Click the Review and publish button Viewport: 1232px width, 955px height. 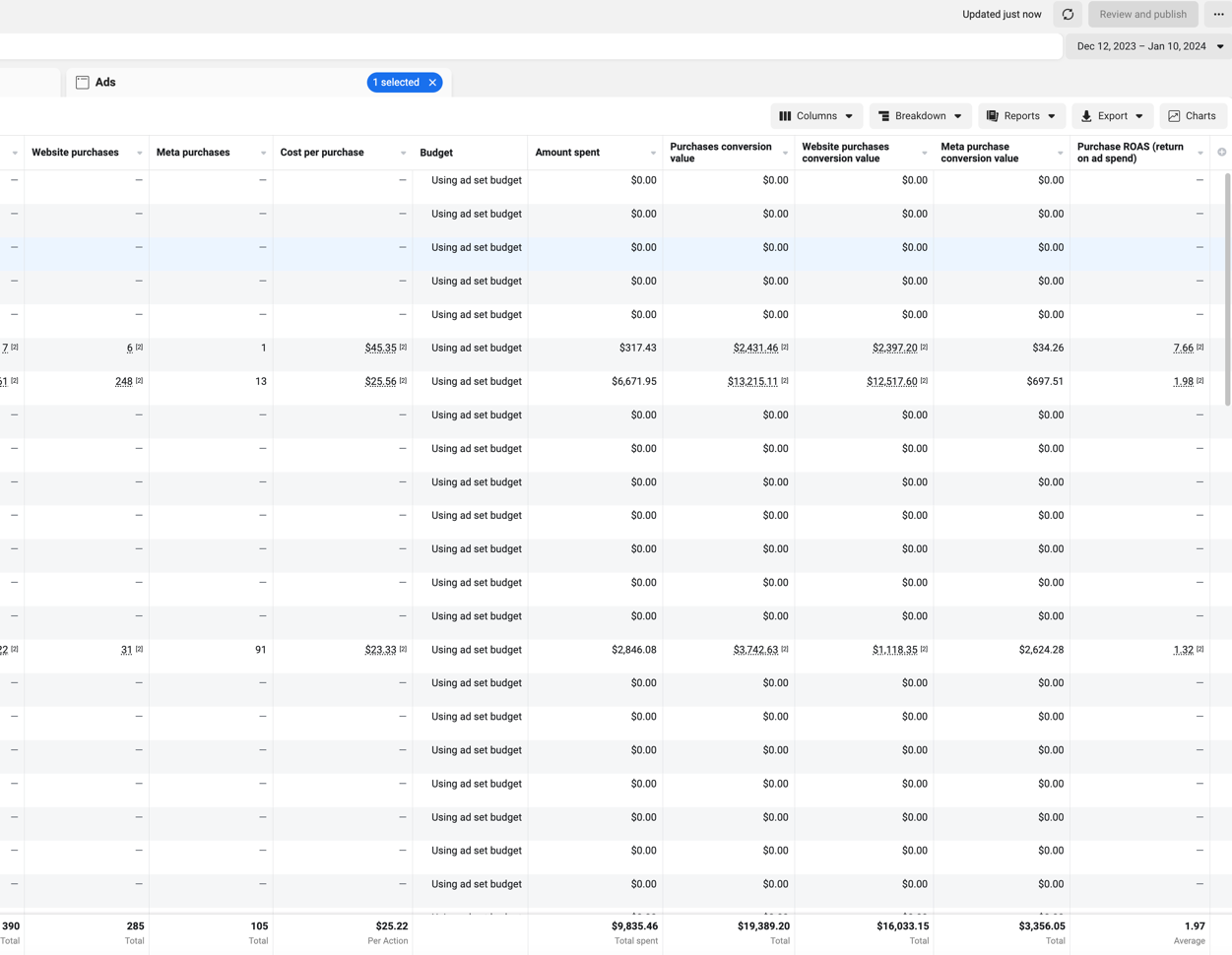(1142, 15)
